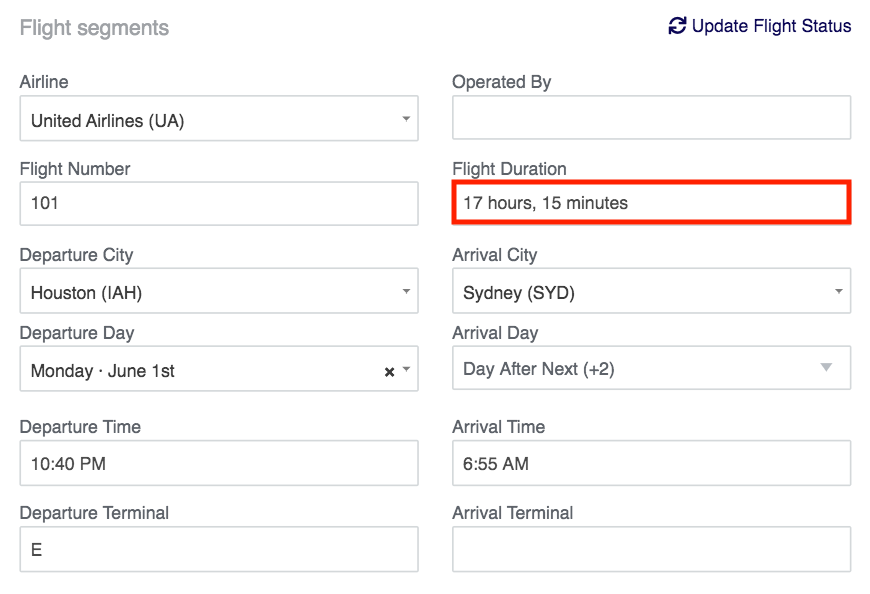Click the Monday · June 1st date selector
The width and height of the screenshot is (870, 594).
(x=219, y=369)
